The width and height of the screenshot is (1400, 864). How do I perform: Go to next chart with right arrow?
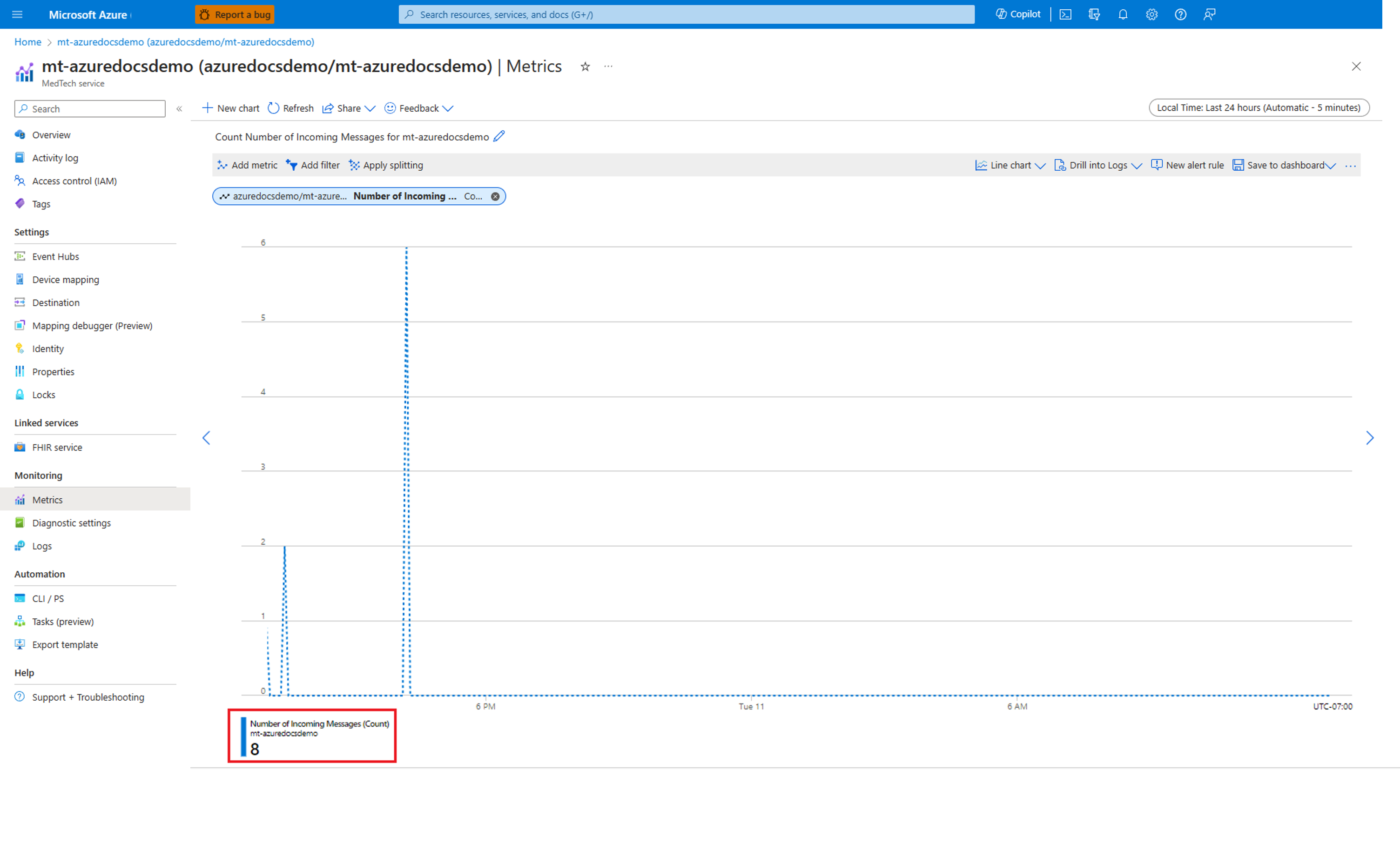1370,438
